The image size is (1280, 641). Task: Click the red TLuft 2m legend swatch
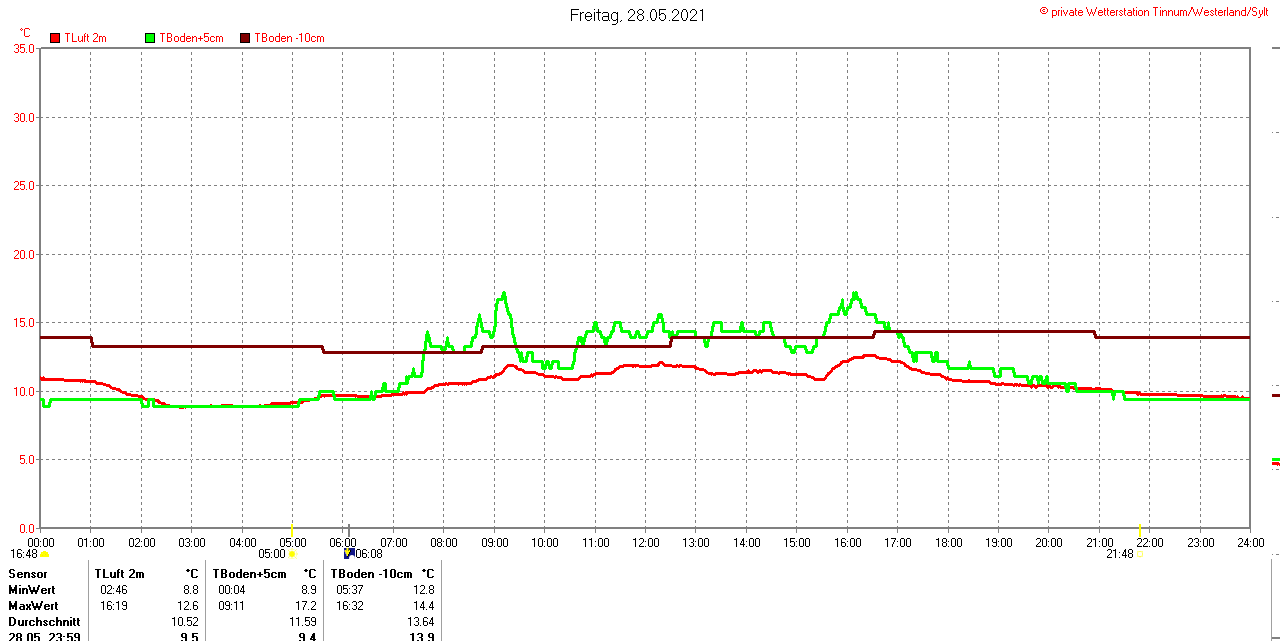point(55,38)
